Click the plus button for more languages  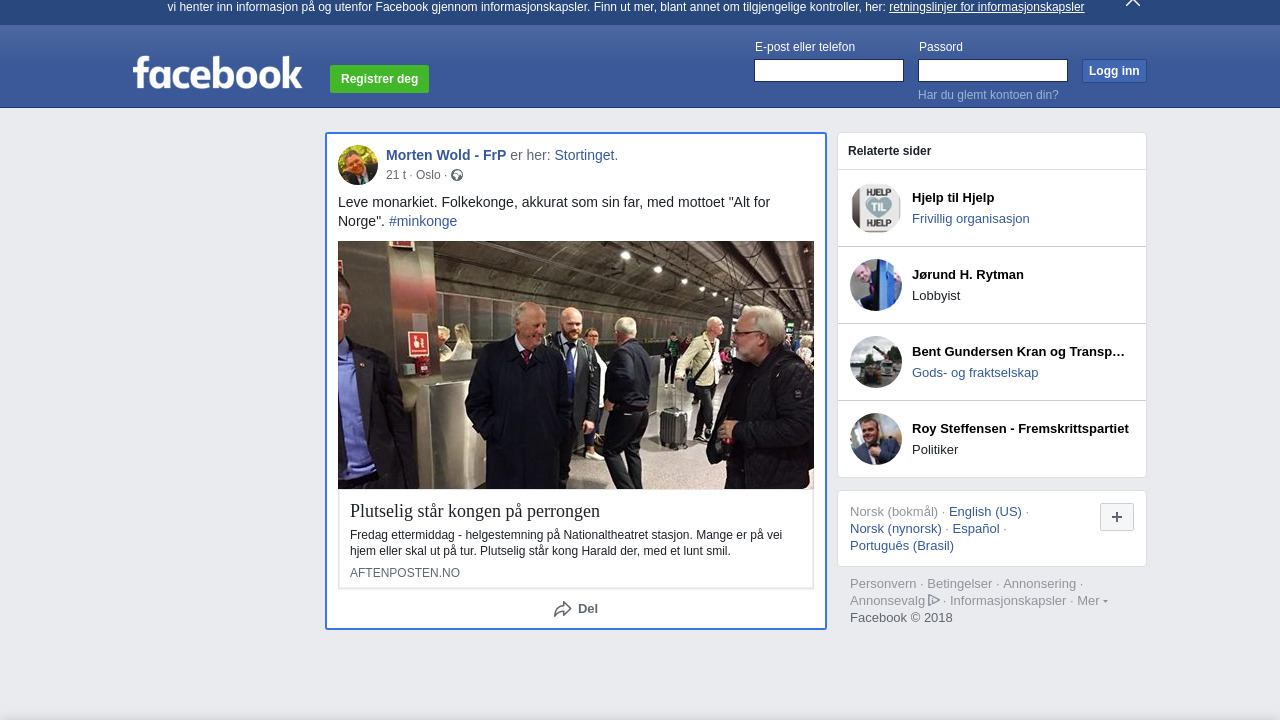1117,517
